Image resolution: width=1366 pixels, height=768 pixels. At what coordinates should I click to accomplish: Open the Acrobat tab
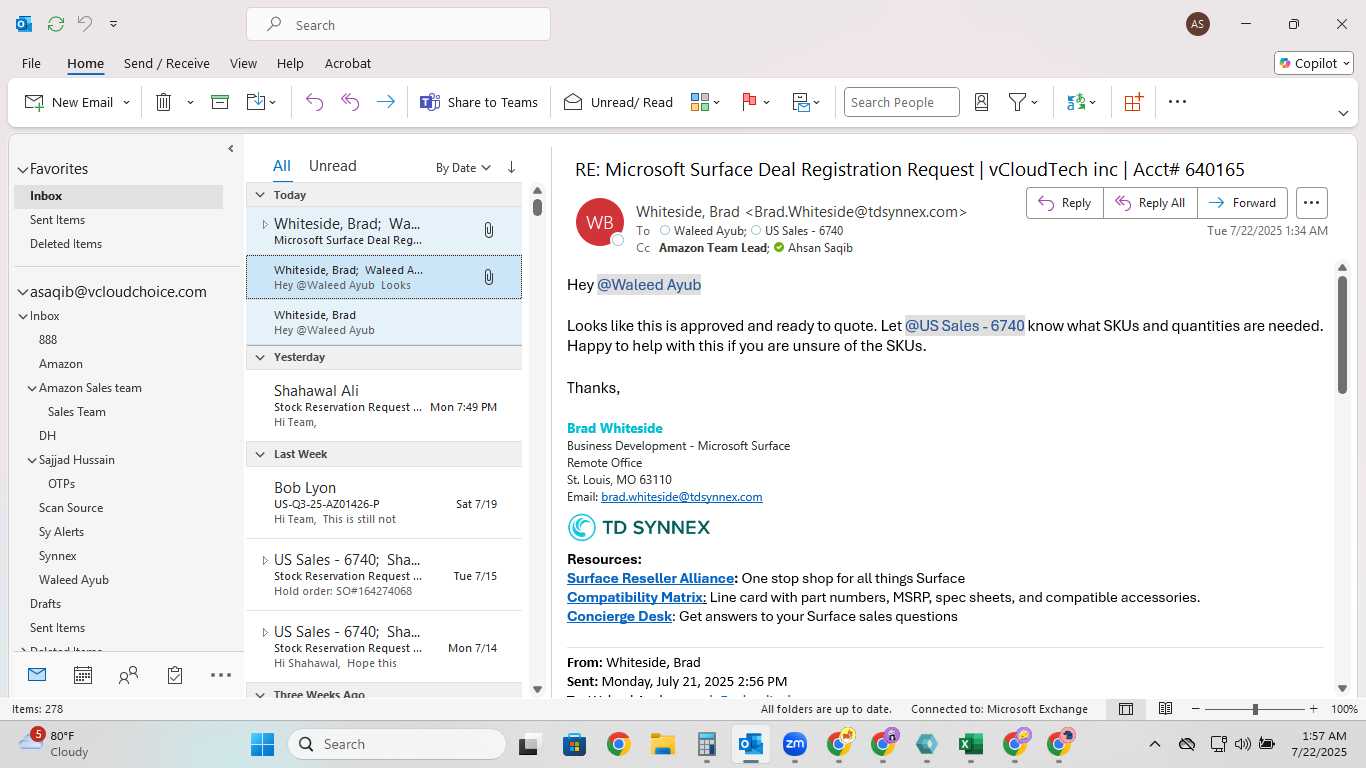[348, 63]
